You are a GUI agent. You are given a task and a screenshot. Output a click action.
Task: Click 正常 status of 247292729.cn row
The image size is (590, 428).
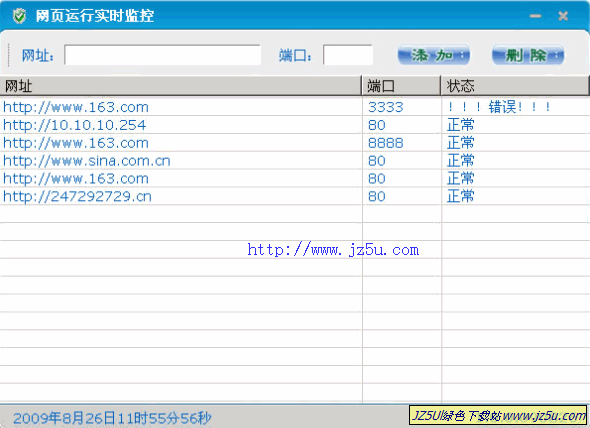coord(461,196)
